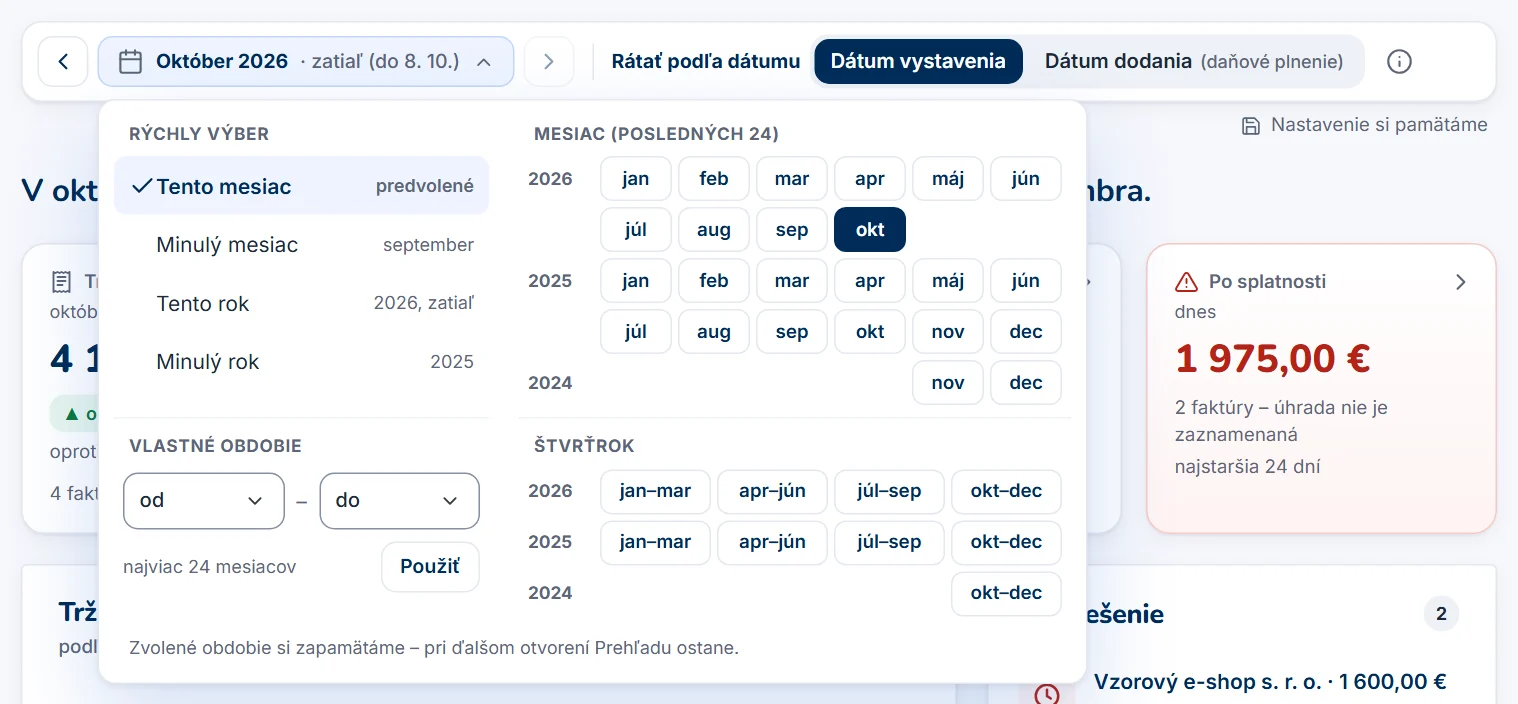Pick máj 2025 month

(948, 281)
